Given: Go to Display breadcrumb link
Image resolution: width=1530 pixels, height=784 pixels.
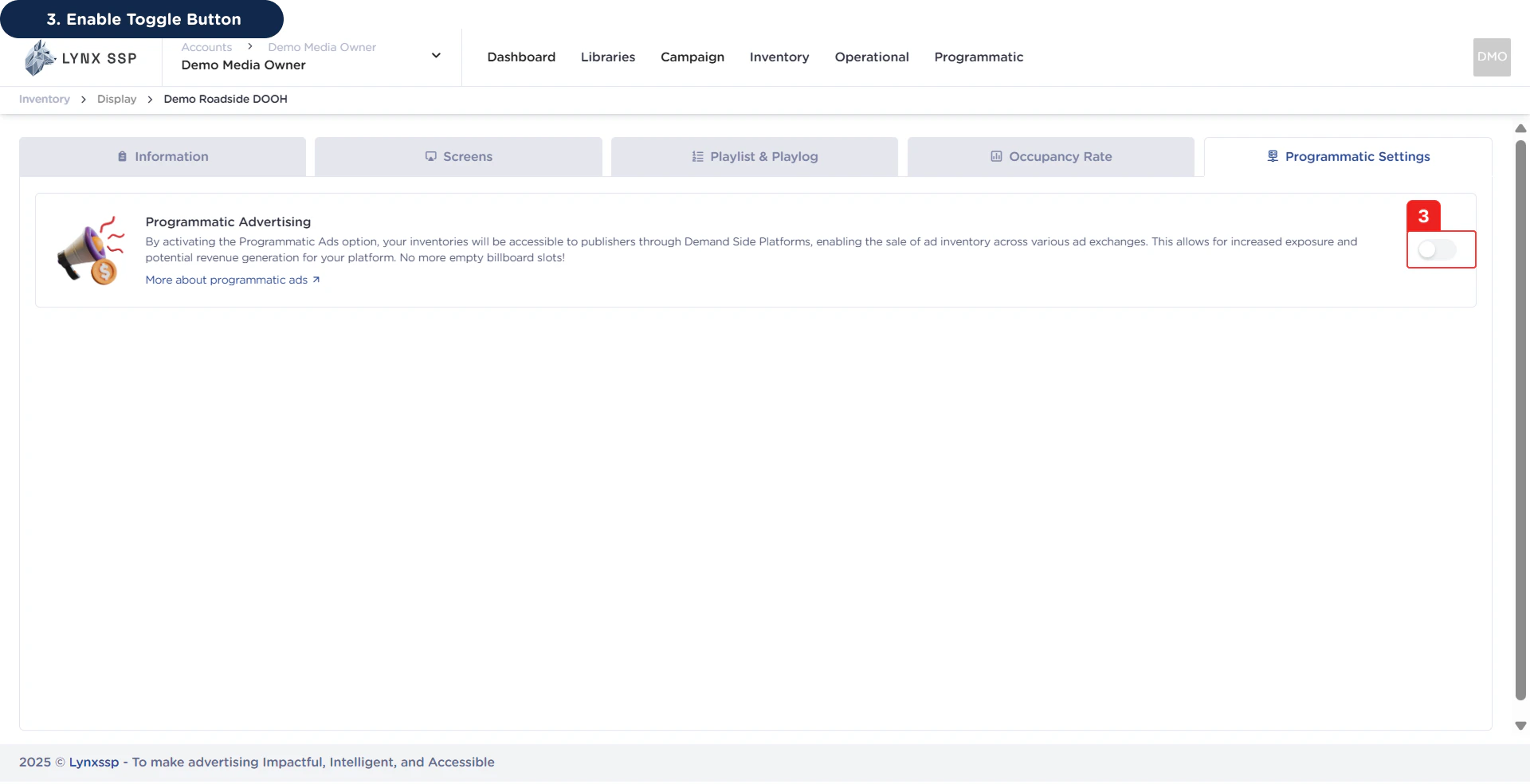Looking at the screenshot, I should coord(117,100).
